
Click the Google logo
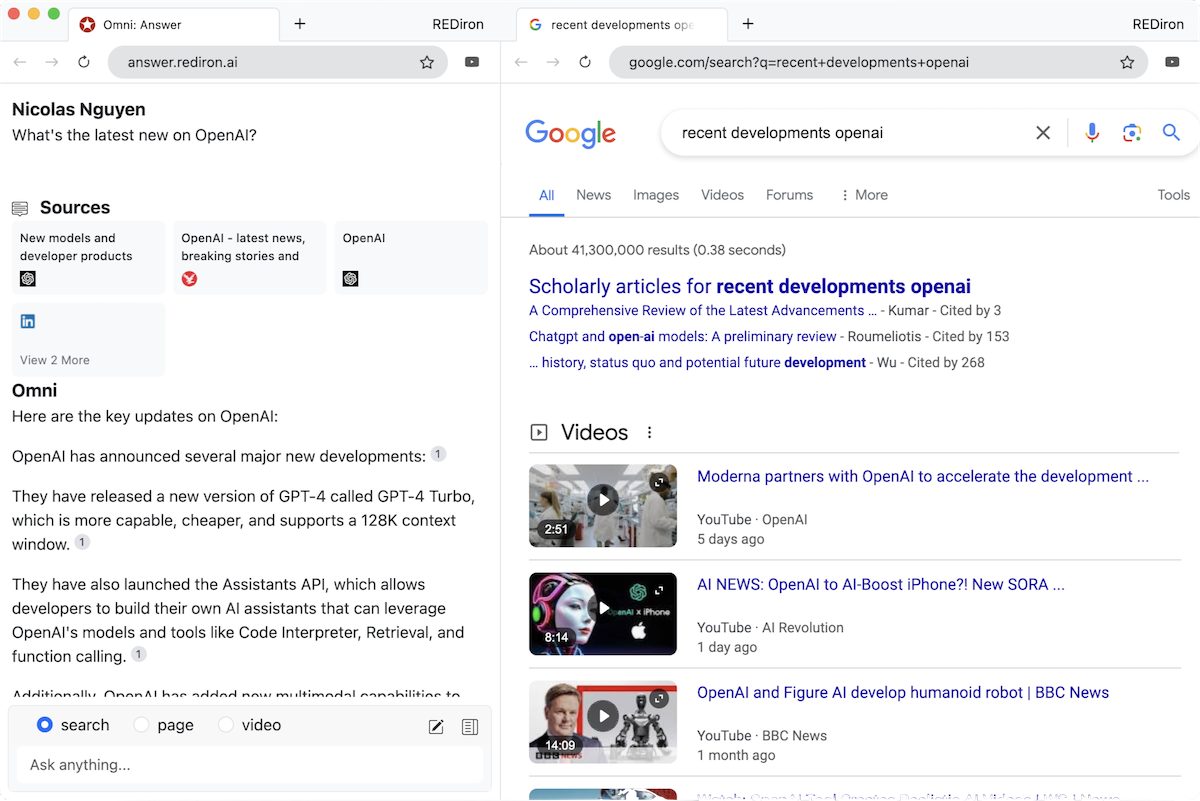click(570, 134)
